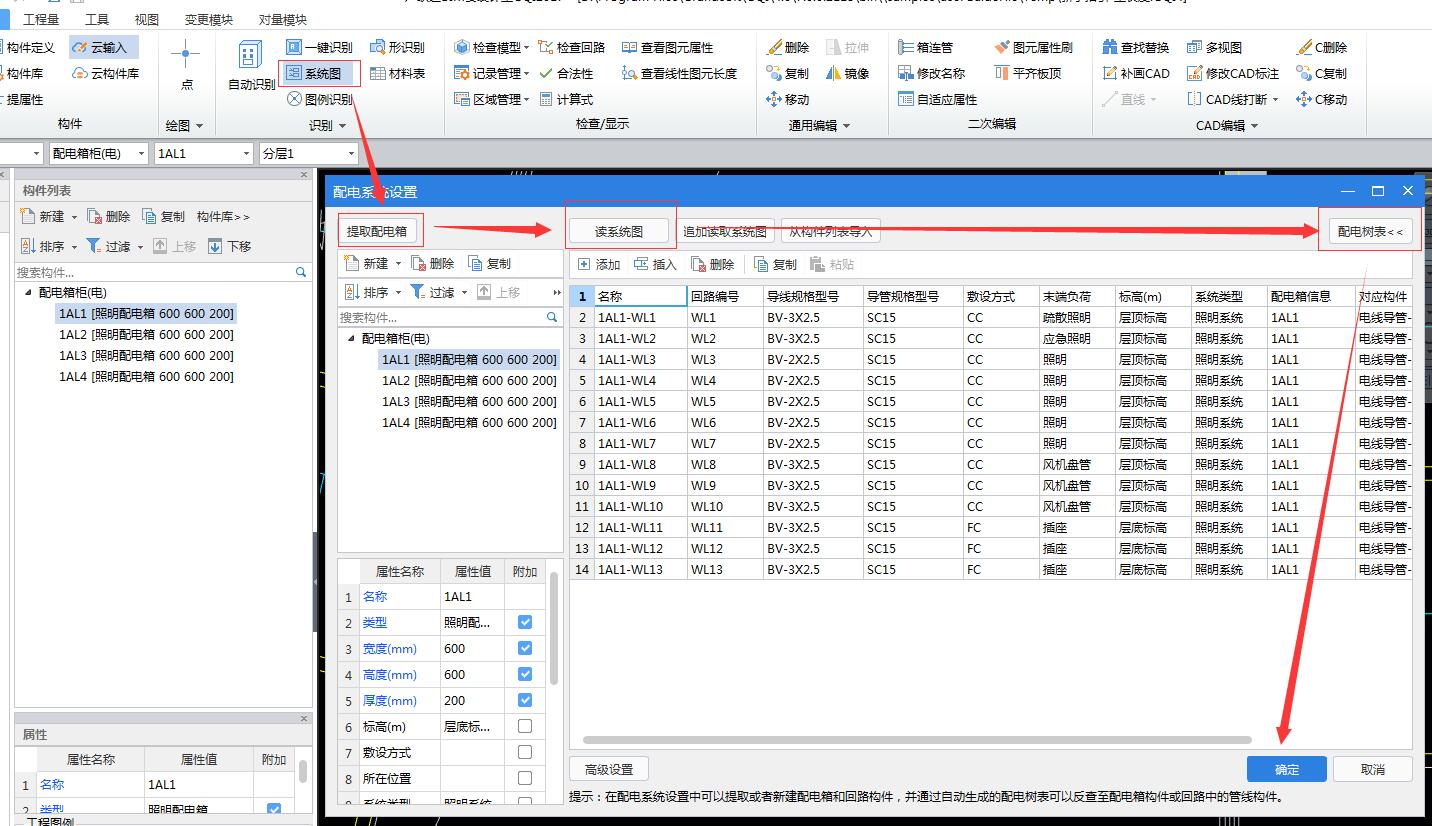The height and width of the screenshot is (826, 1432).
Task: Click the 图元属性刷 property brush tool
Action: tap(1034, 47)
